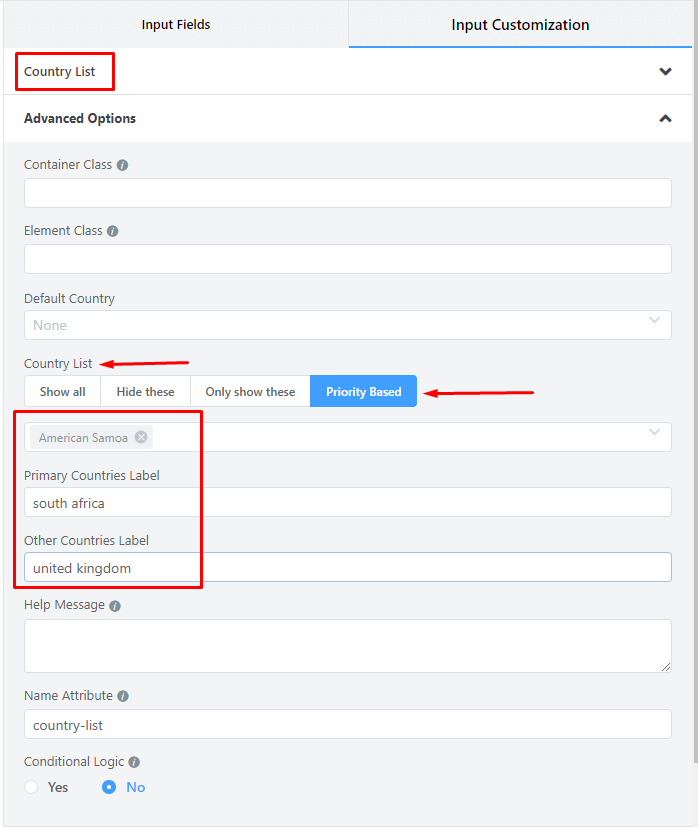
Task: Select the Show all button
Action: (x=62, y=392)
